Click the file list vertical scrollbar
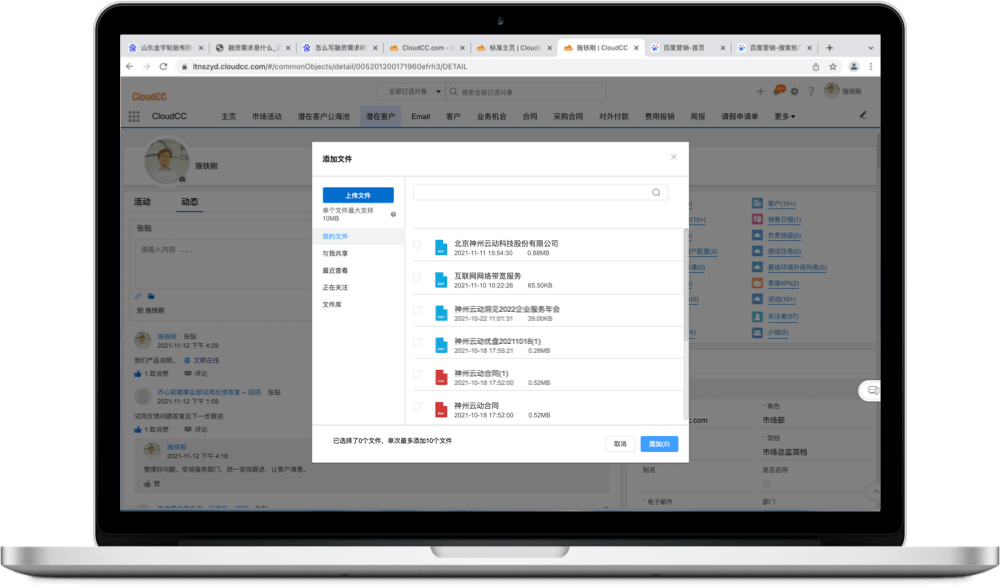Image resolution: width=1000 pixels, height=588 pixels. 685,290
